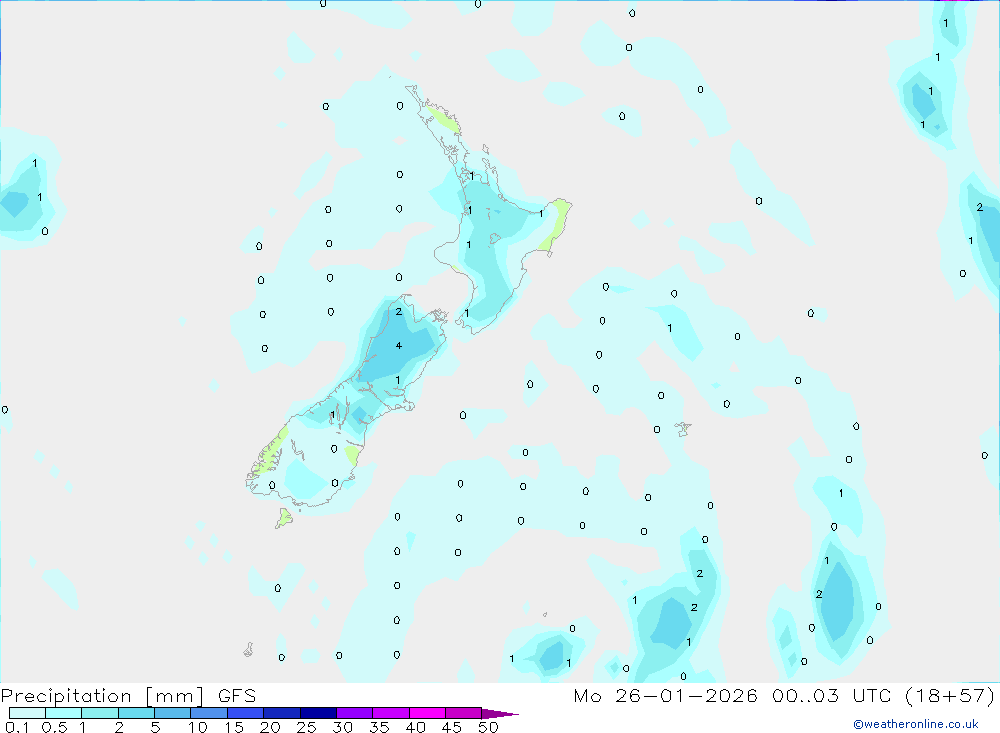Click the 35–40 mm violet swatch
This screenshot has width=1000, height=733.
(391, 713)
